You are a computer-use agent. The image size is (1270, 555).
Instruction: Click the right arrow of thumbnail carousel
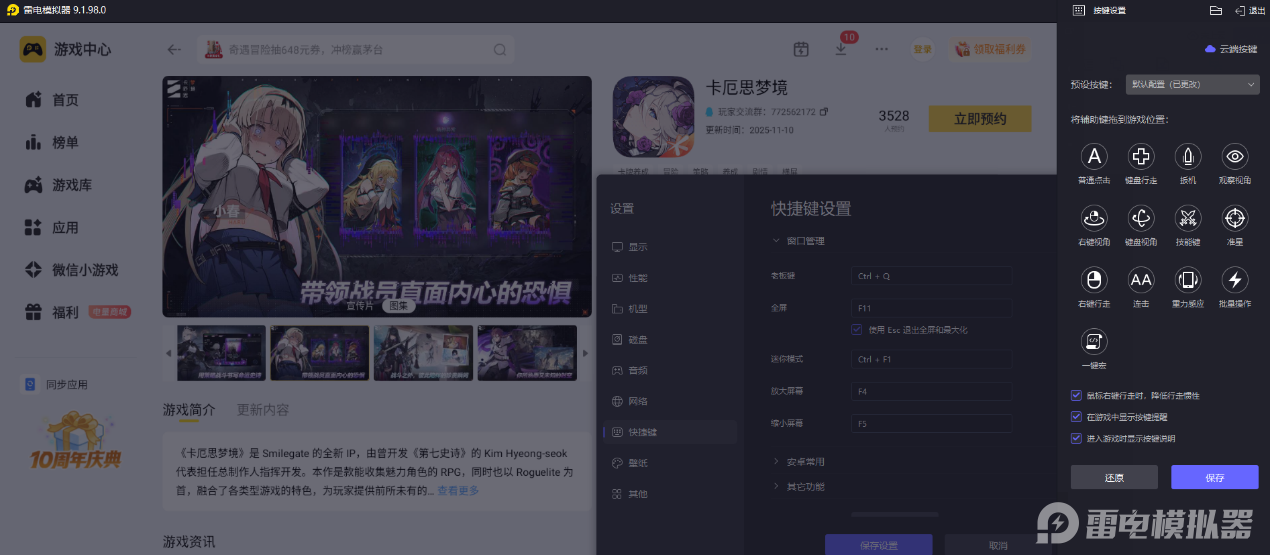click(x=585, y=353)
